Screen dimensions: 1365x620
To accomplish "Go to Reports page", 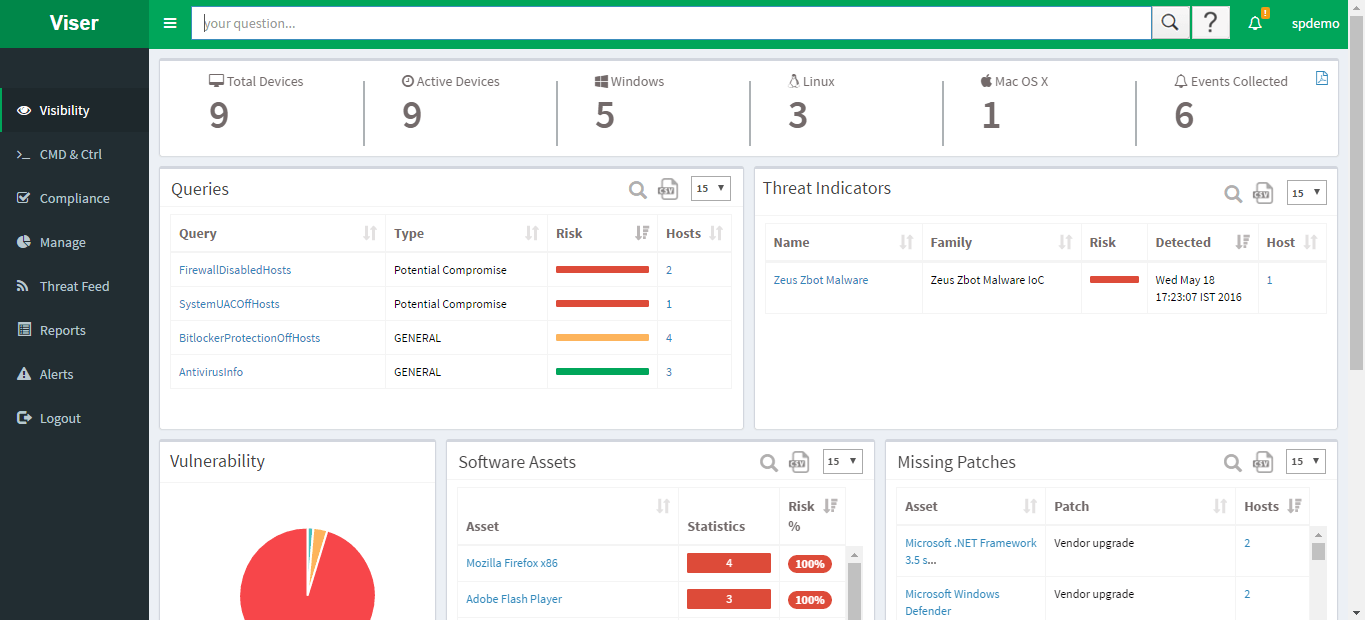I will (74, 330).
